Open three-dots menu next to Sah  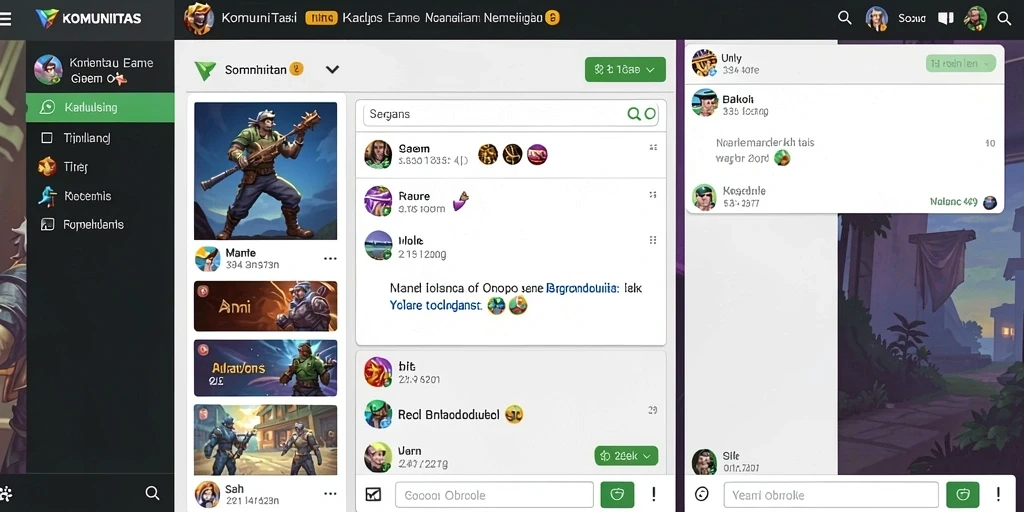(330, 494)
